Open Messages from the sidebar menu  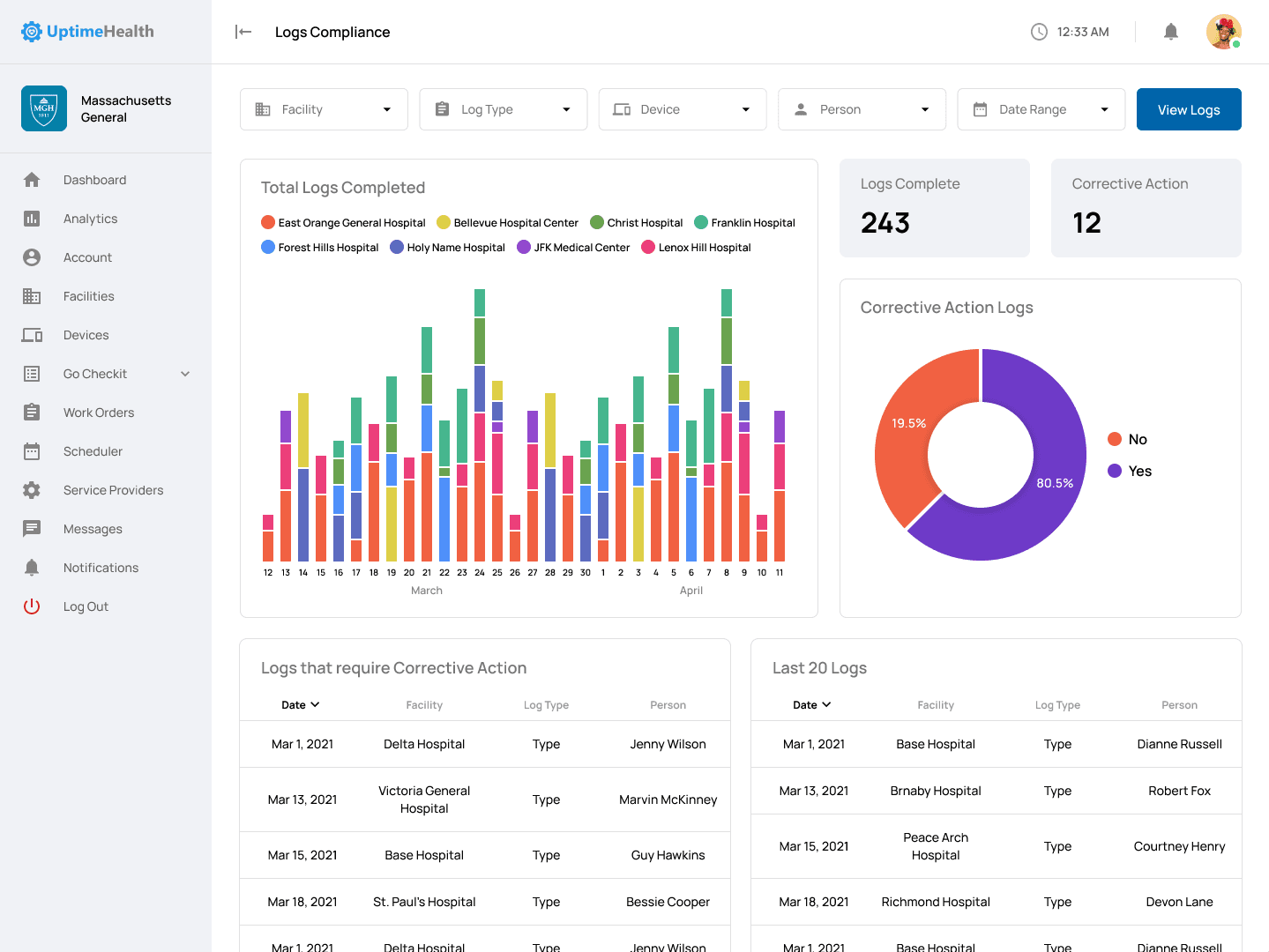coord(93,529)
